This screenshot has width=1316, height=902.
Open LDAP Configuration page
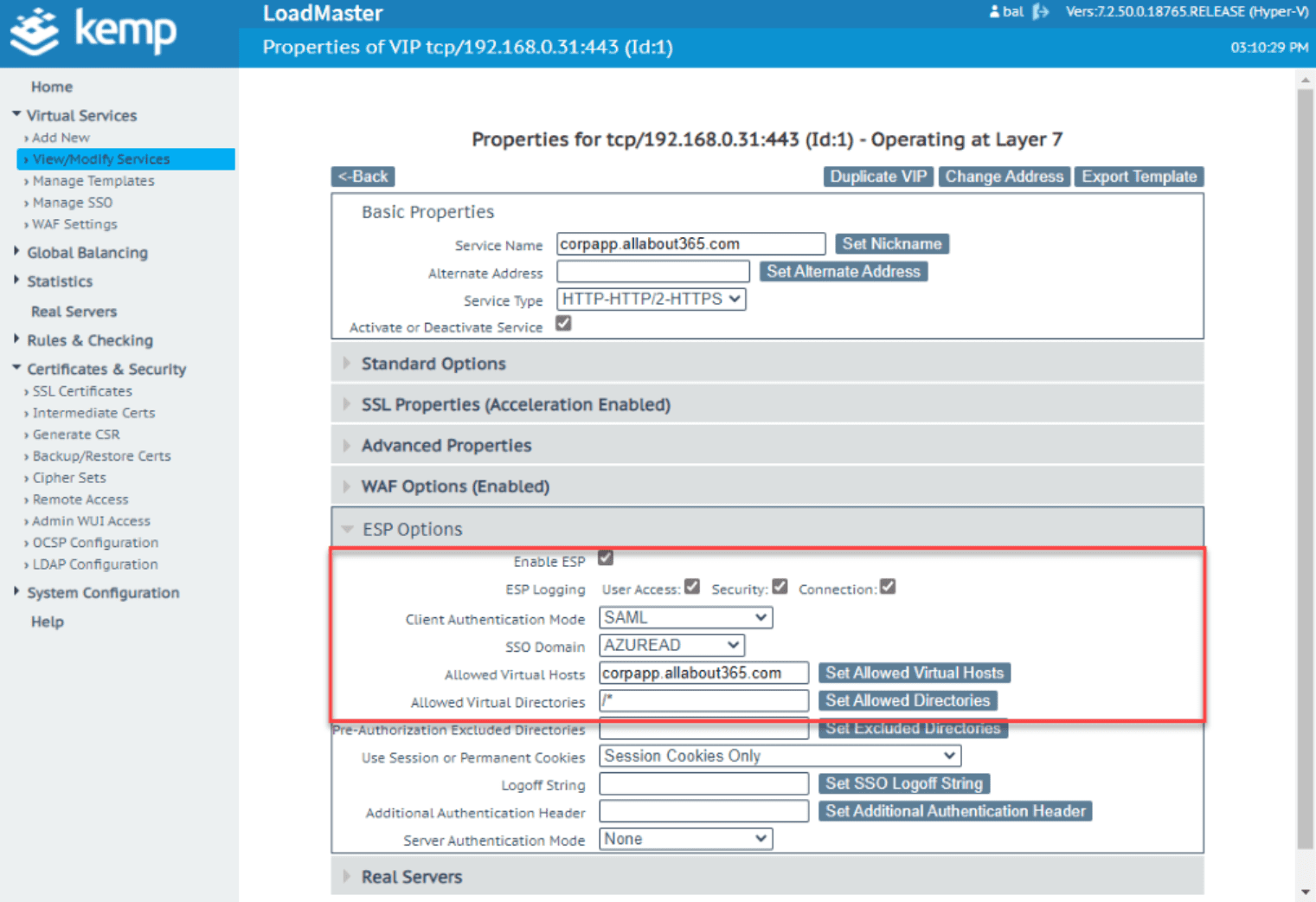pos(95,564)
